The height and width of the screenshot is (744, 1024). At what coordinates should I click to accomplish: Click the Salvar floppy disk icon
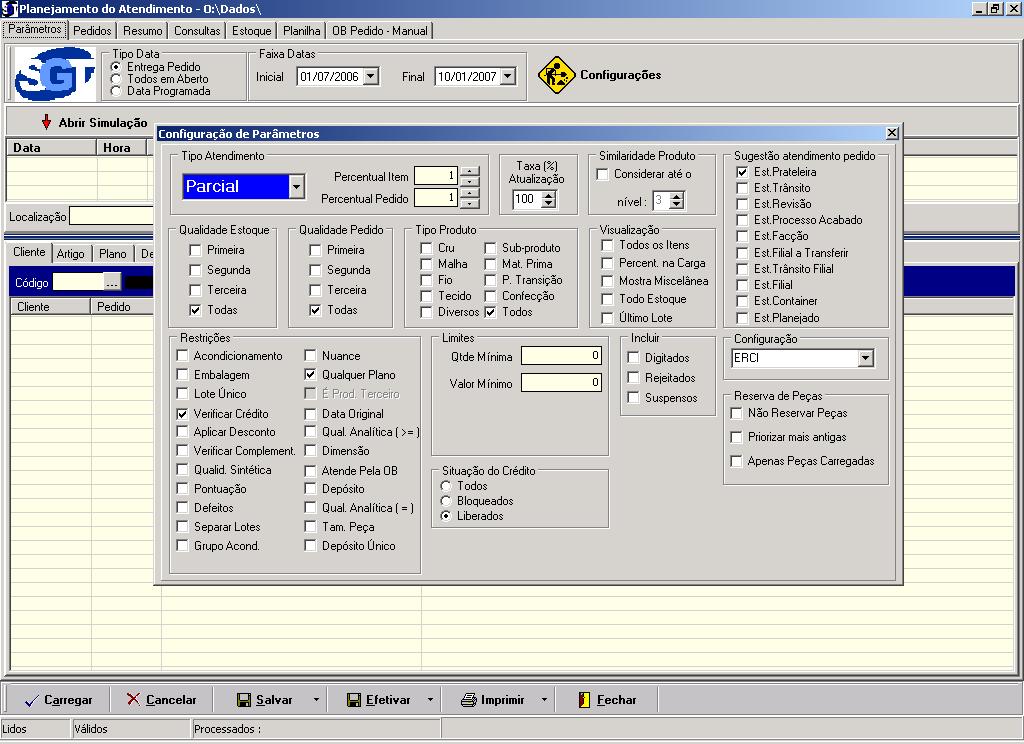(x=243, y=700)
